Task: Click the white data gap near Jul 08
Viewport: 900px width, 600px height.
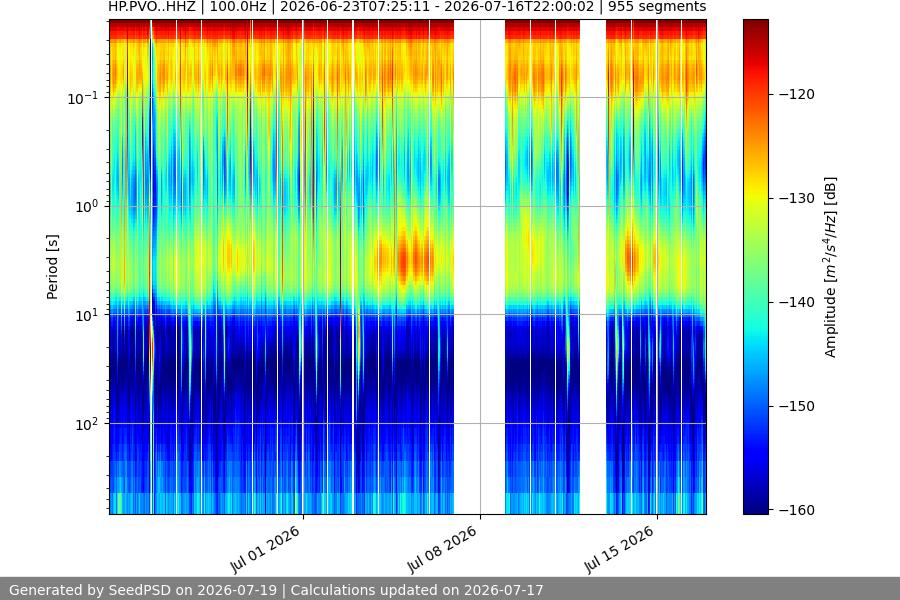Action: tap(479, 267)
